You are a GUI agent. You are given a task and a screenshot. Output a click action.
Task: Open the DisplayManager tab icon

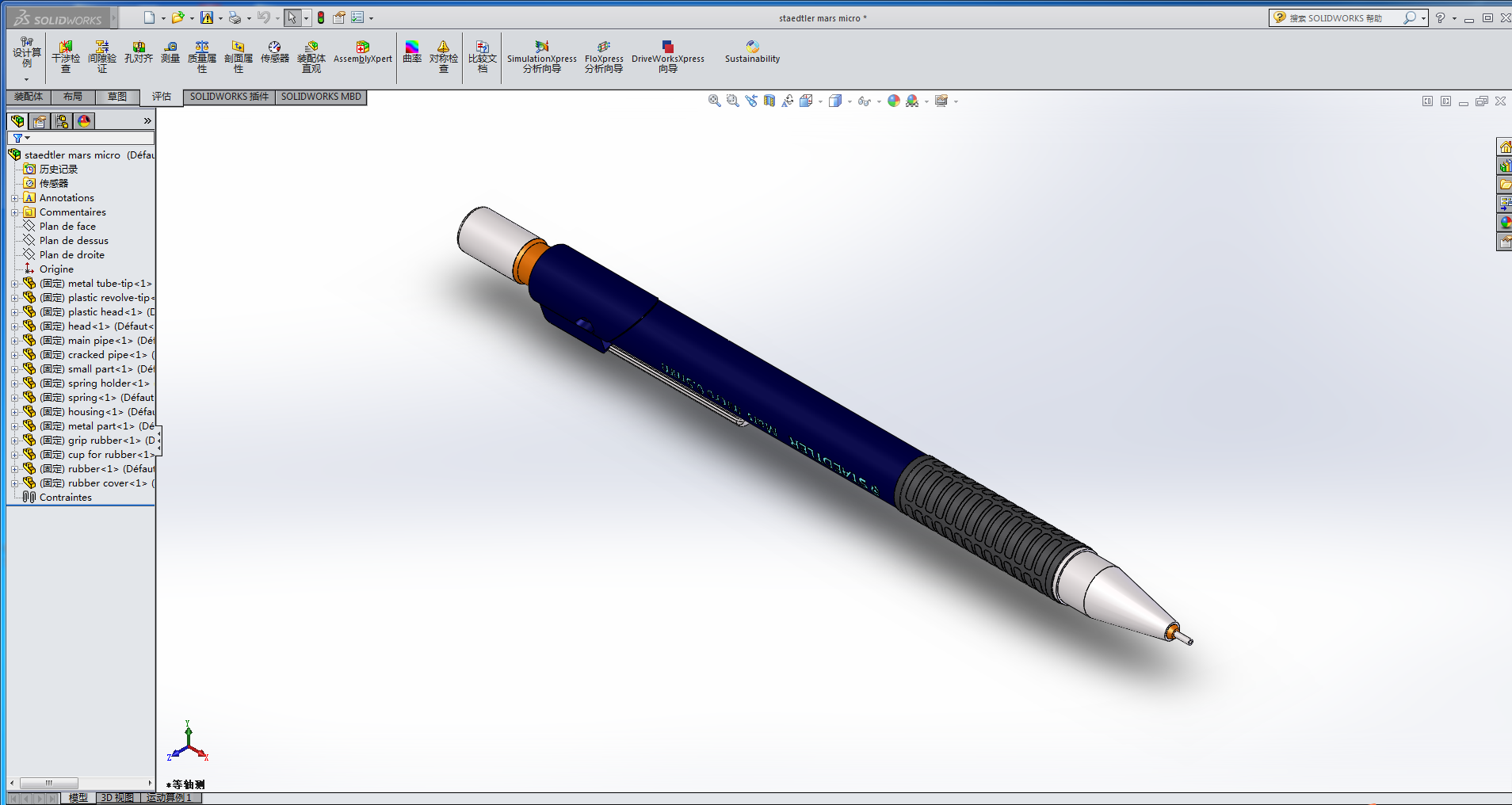click(84, 121)
